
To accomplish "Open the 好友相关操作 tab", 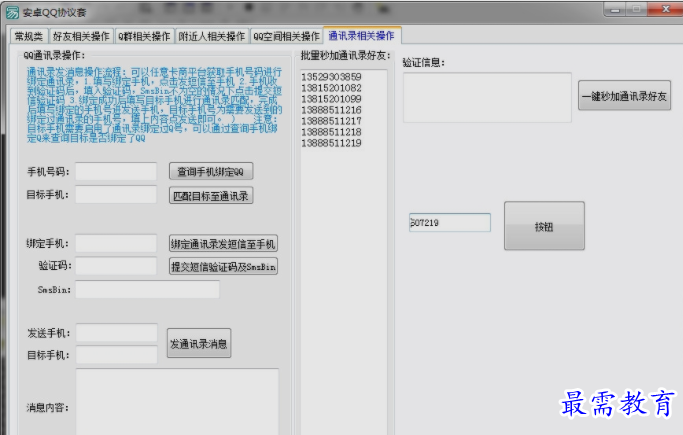I will (81, 36).
